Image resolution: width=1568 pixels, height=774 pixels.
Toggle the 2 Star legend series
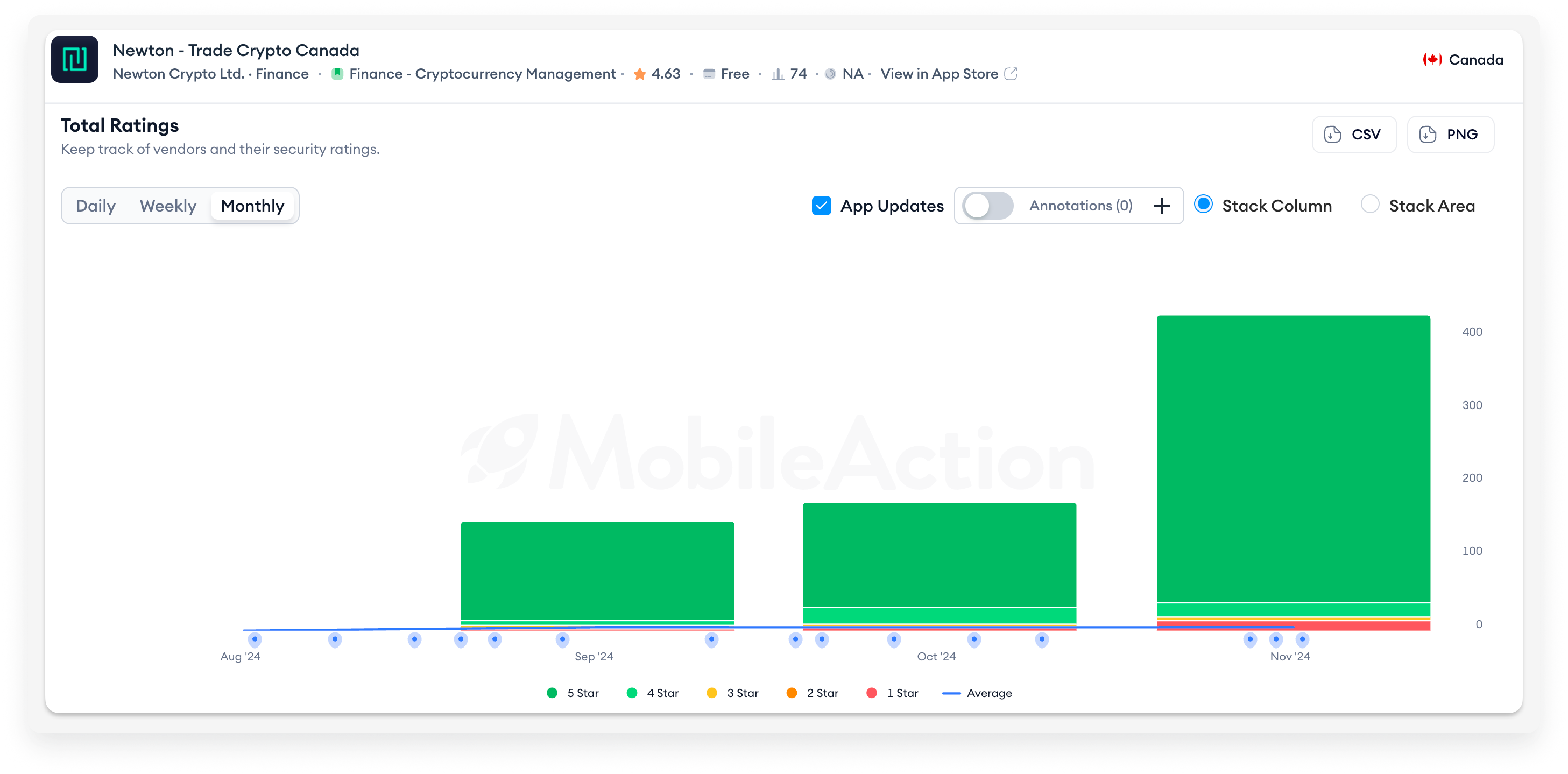point(812,693)
